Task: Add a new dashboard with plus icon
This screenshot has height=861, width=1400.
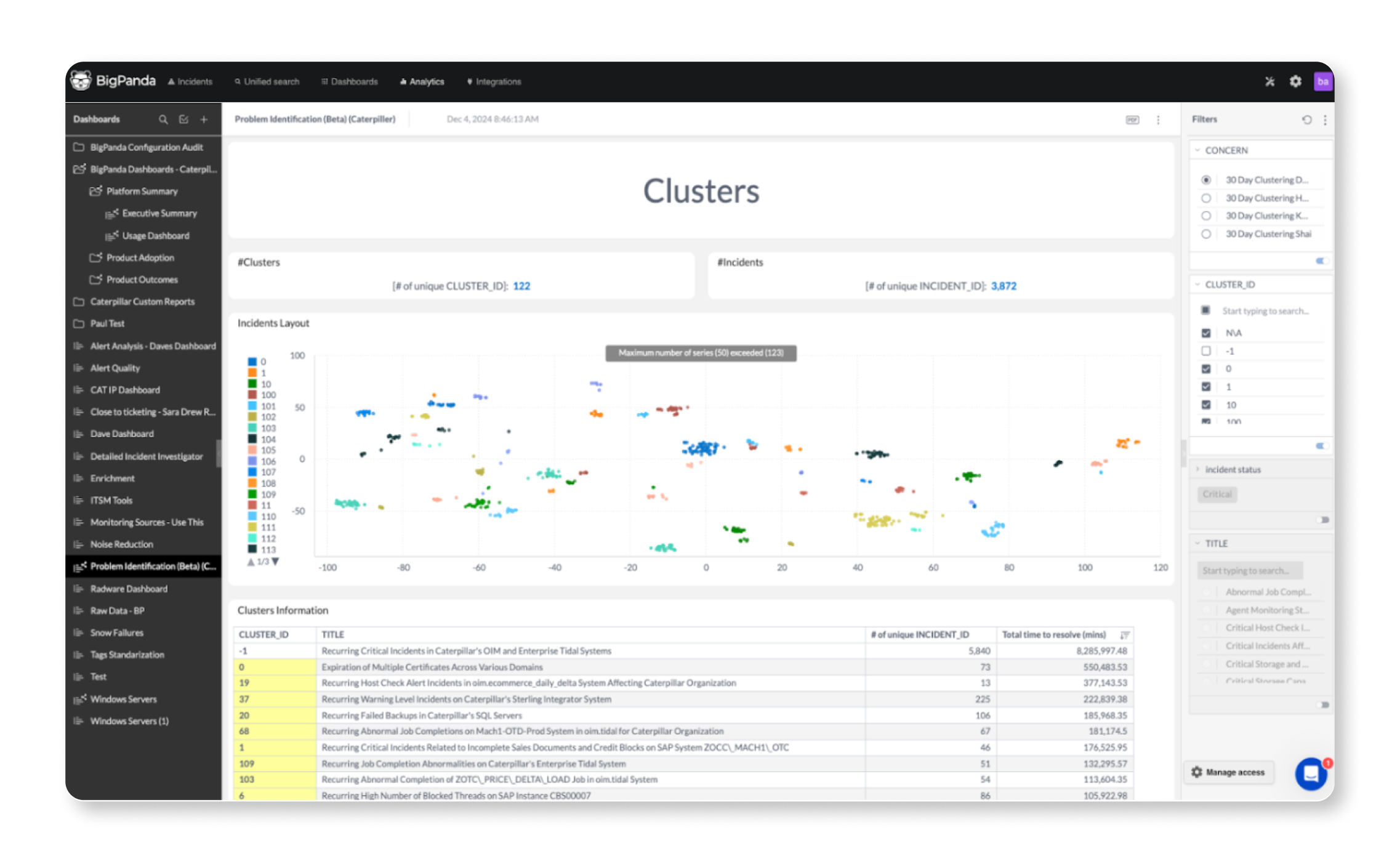Action: 204,119
